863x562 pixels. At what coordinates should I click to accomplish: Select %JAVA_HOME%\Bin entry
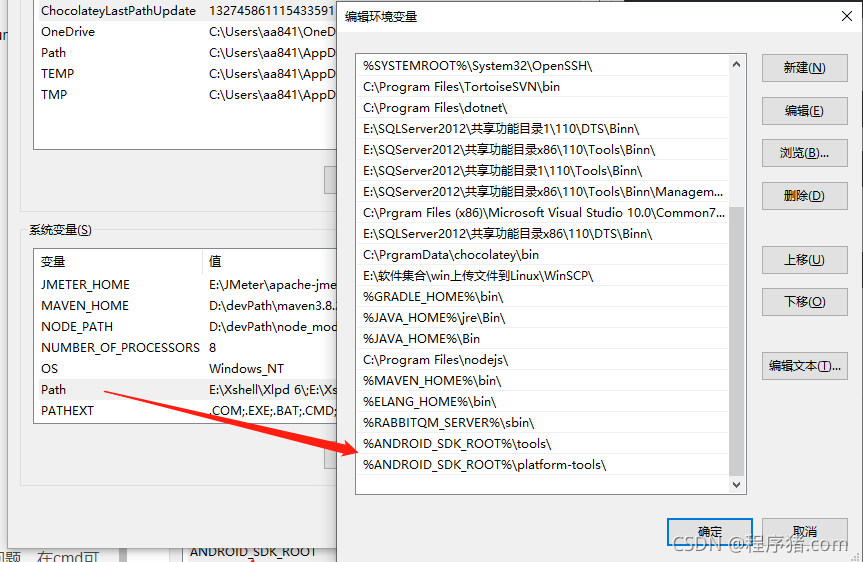(542, 339)
